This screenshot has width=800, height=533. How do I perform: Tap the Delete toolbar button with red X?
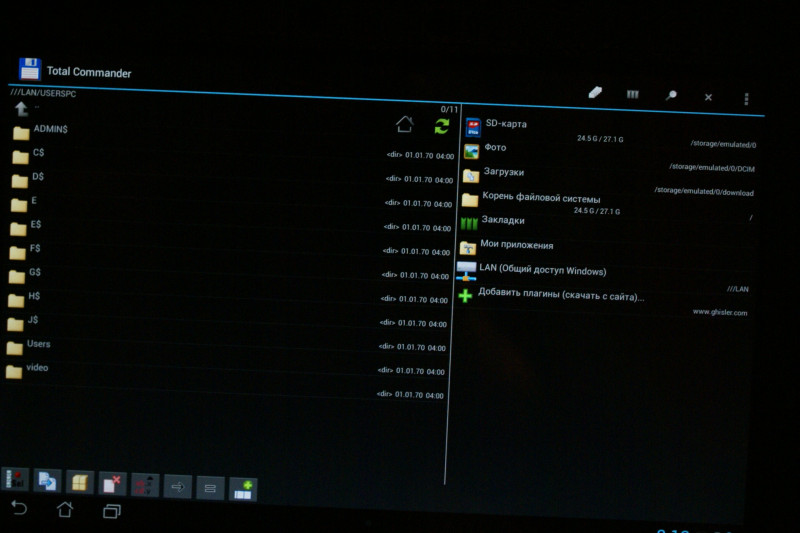112,484
